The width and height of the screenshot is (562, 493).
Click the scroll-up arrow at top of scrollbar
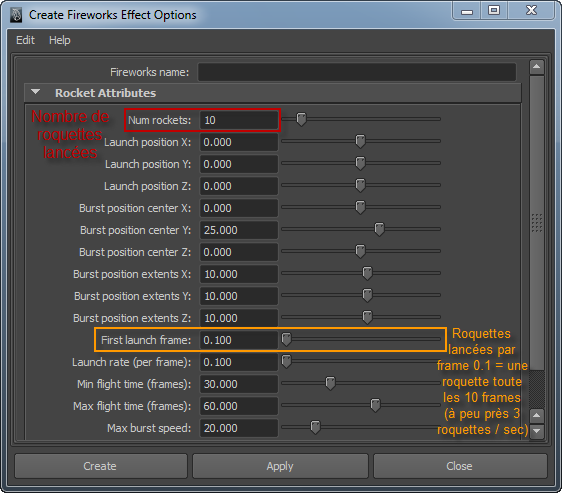[x=537, y=67]
